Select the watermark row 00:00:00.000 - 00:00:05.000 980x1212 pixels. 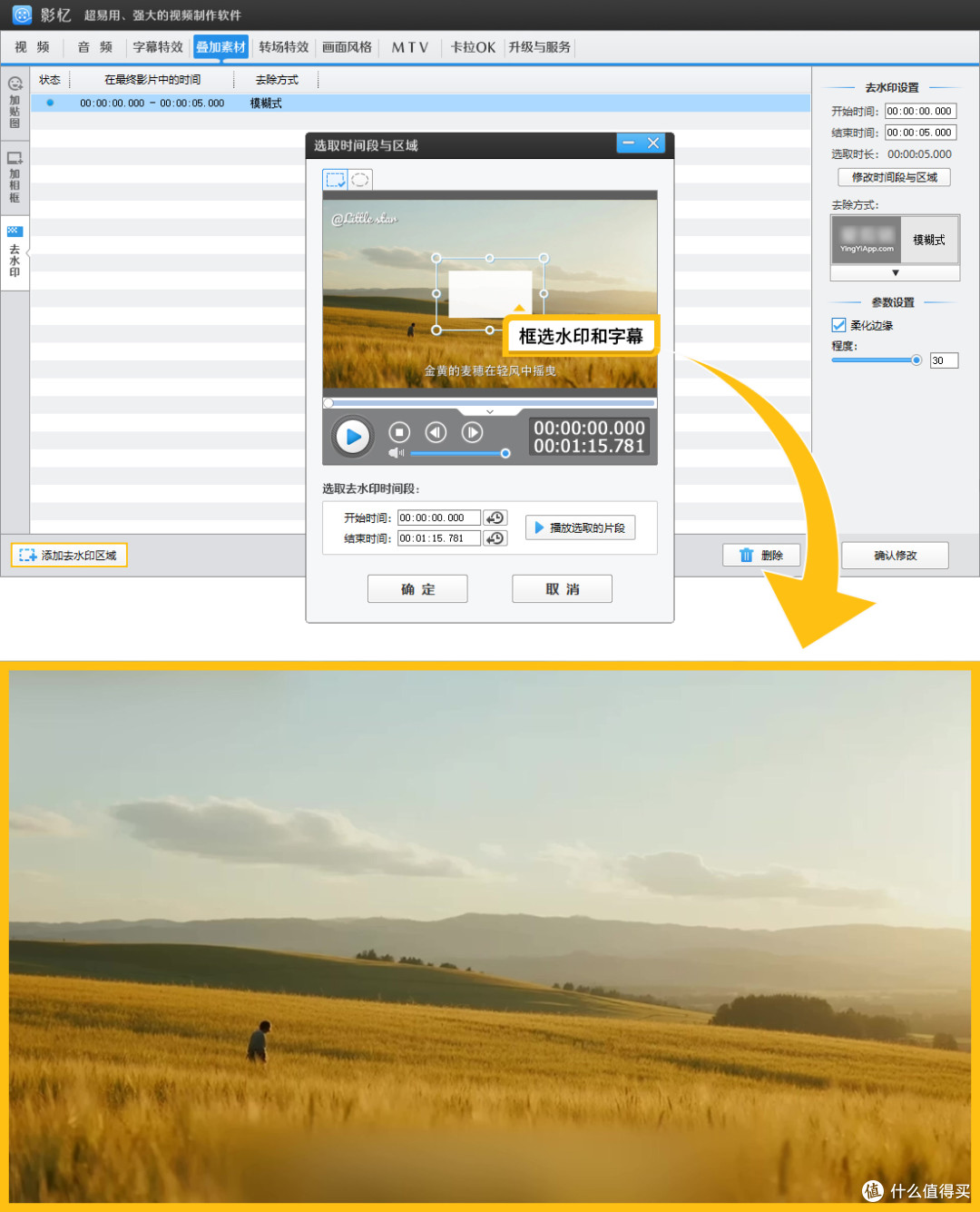[420, 103]
